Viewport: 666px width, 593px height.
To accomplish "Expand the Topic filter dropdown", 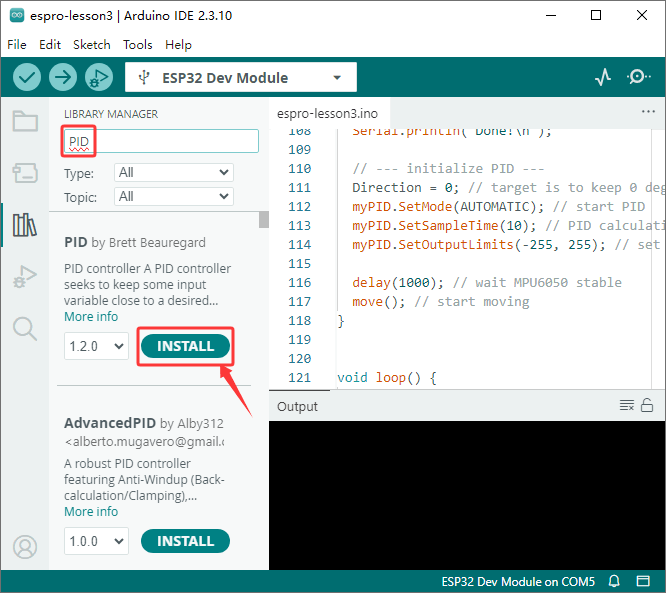I will [174, 196].
